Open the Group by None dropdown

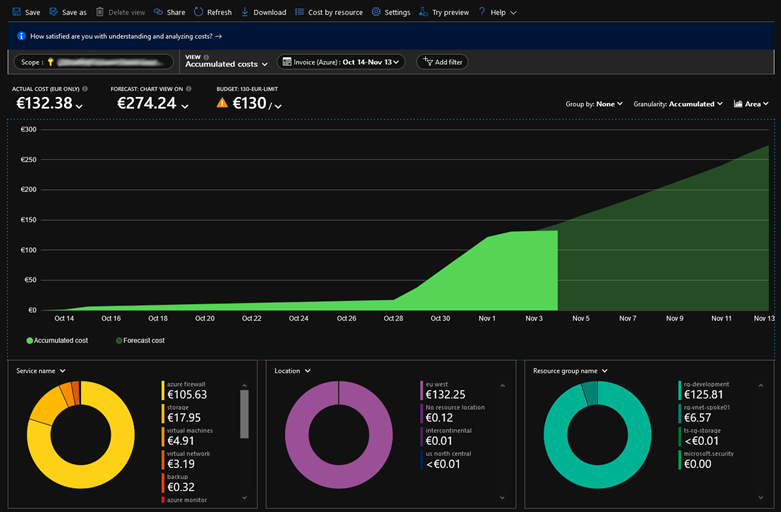point(594,104)
